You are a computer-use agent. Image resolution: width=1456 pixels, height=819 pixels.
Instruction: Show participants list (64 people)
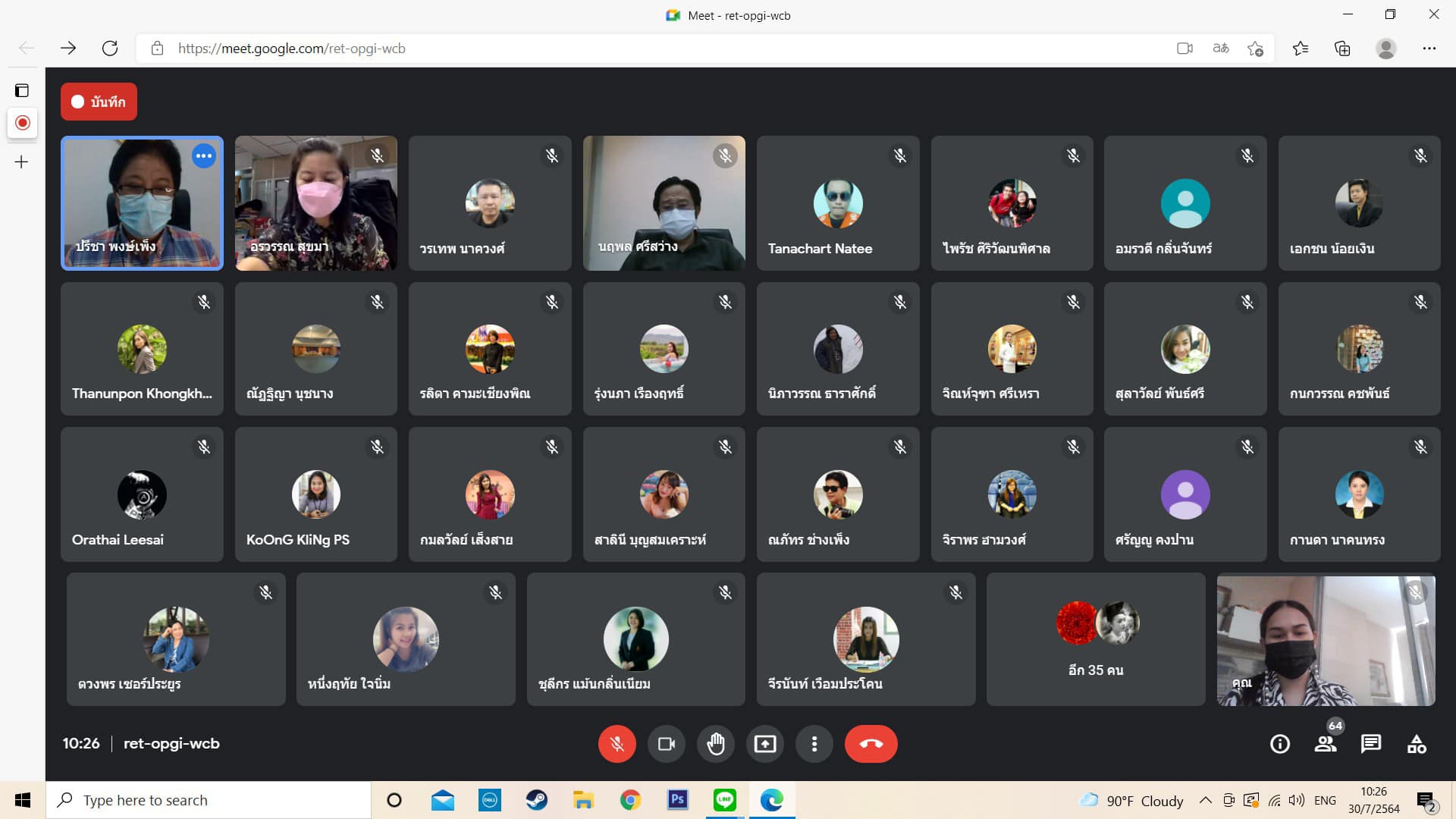[x=1326, y=744]
